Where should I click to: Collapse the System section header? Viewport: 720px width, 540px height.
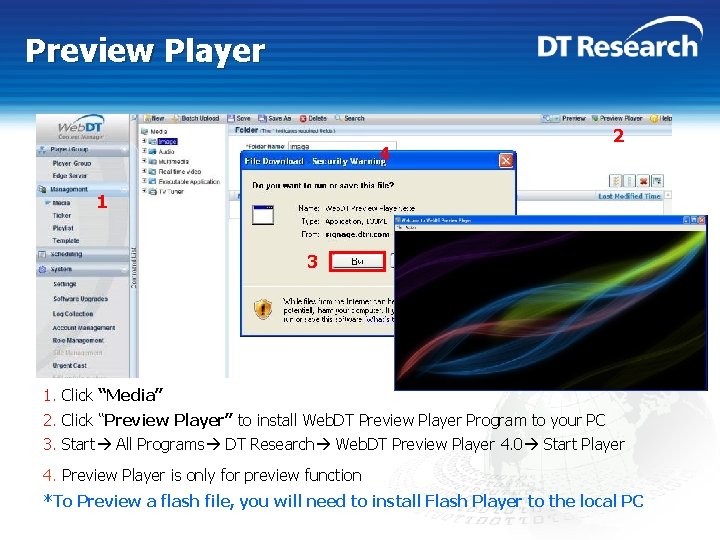[83, 269]
